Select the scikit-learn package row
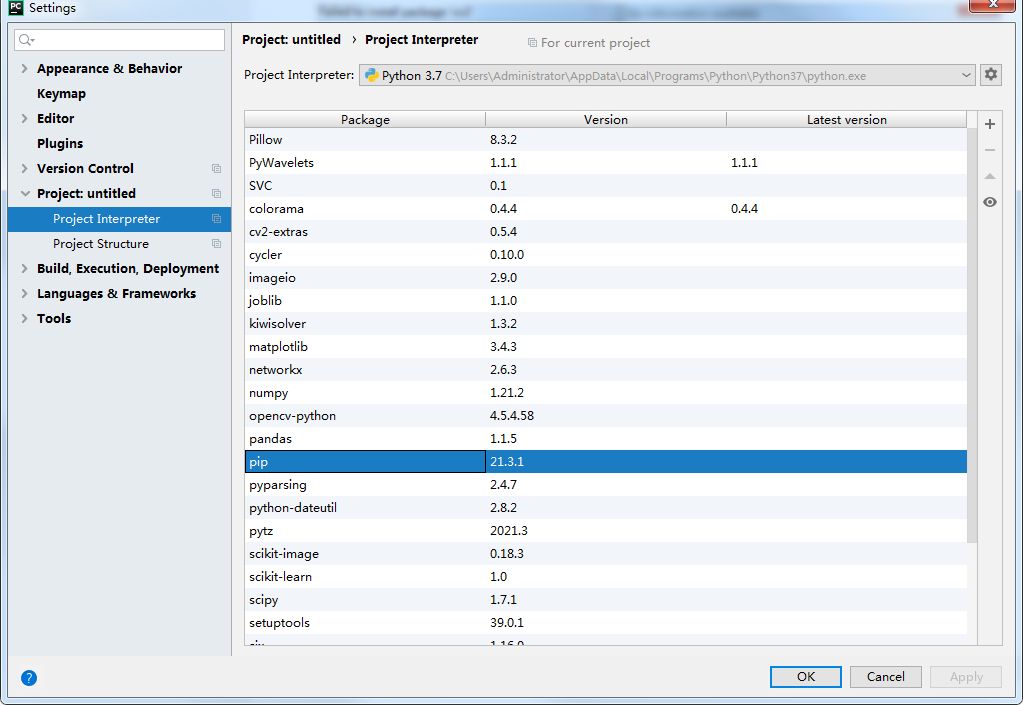This screenshot has height=705, width=1023. 606,577
